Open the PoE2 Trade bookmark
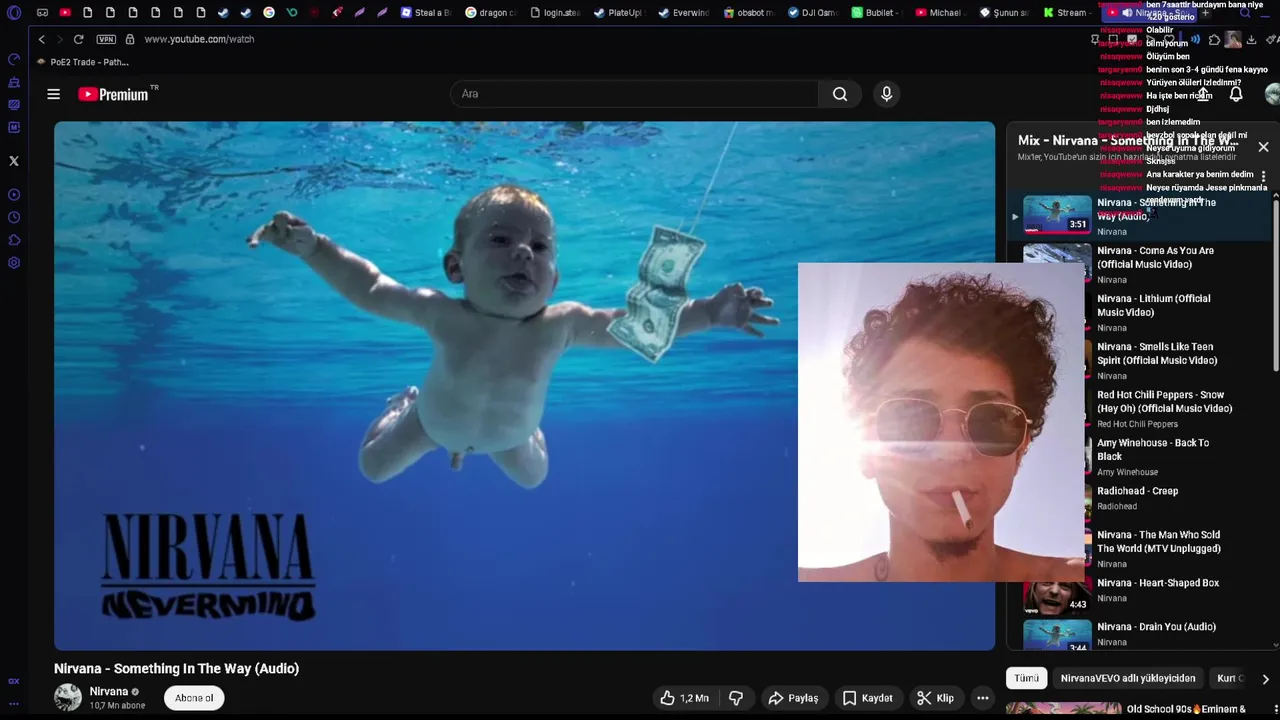Image resolution: width=1280 pixels, height=720 pixels. tap(83, 62)
